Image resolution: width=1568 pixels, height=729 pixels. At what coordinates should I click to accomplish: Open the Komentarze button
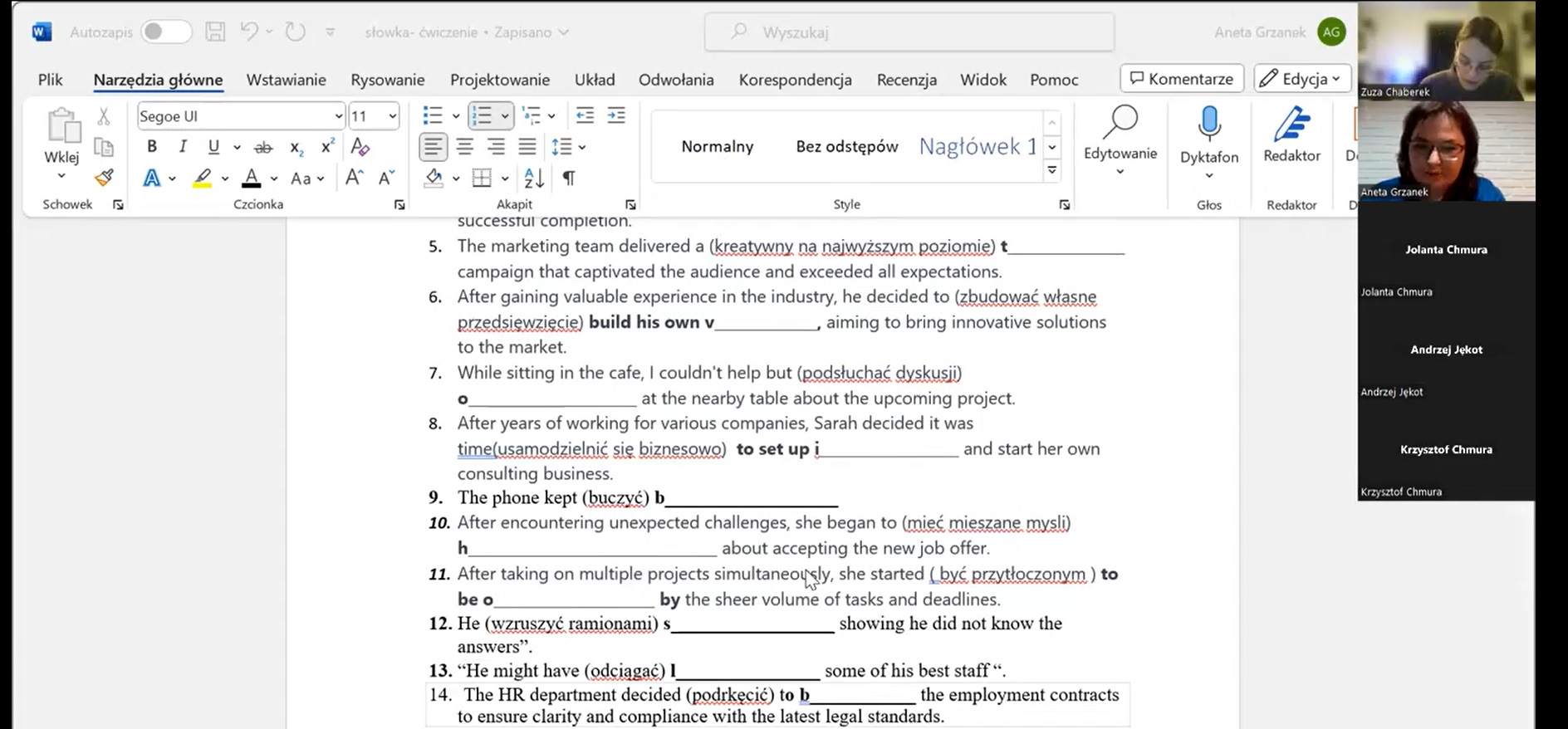(x=1182, y=79)
